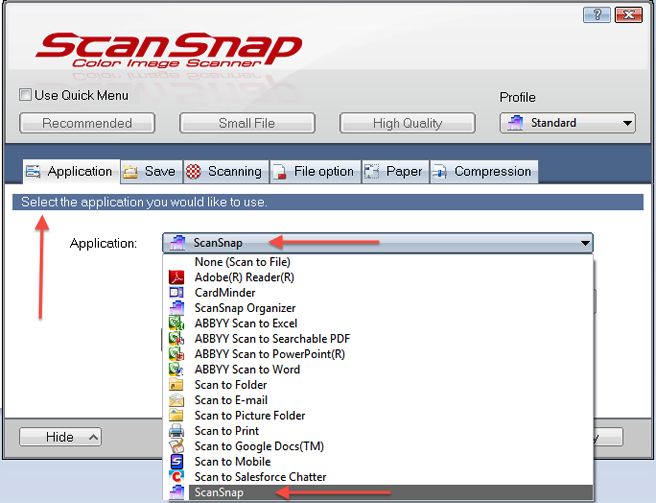Click the Scanning tab red circle icon
This screenshot has height=503, width=656.
click(x=193, y=172)
